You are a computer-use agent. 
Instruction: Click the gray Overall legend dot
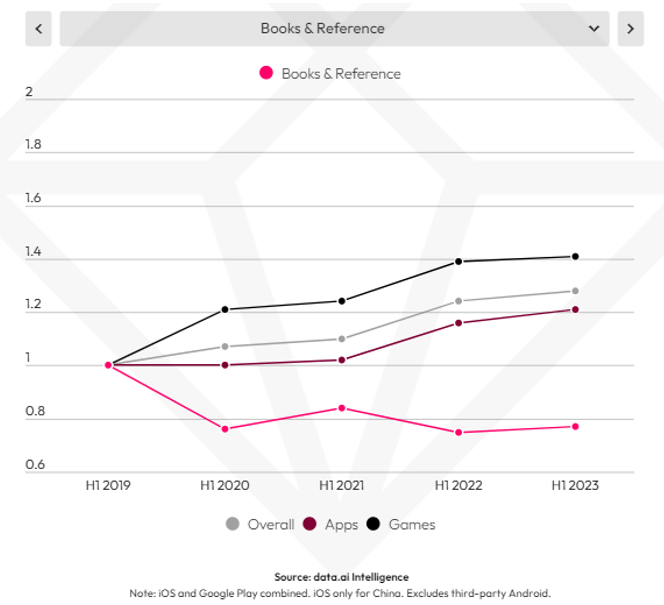tap(233, 524)
